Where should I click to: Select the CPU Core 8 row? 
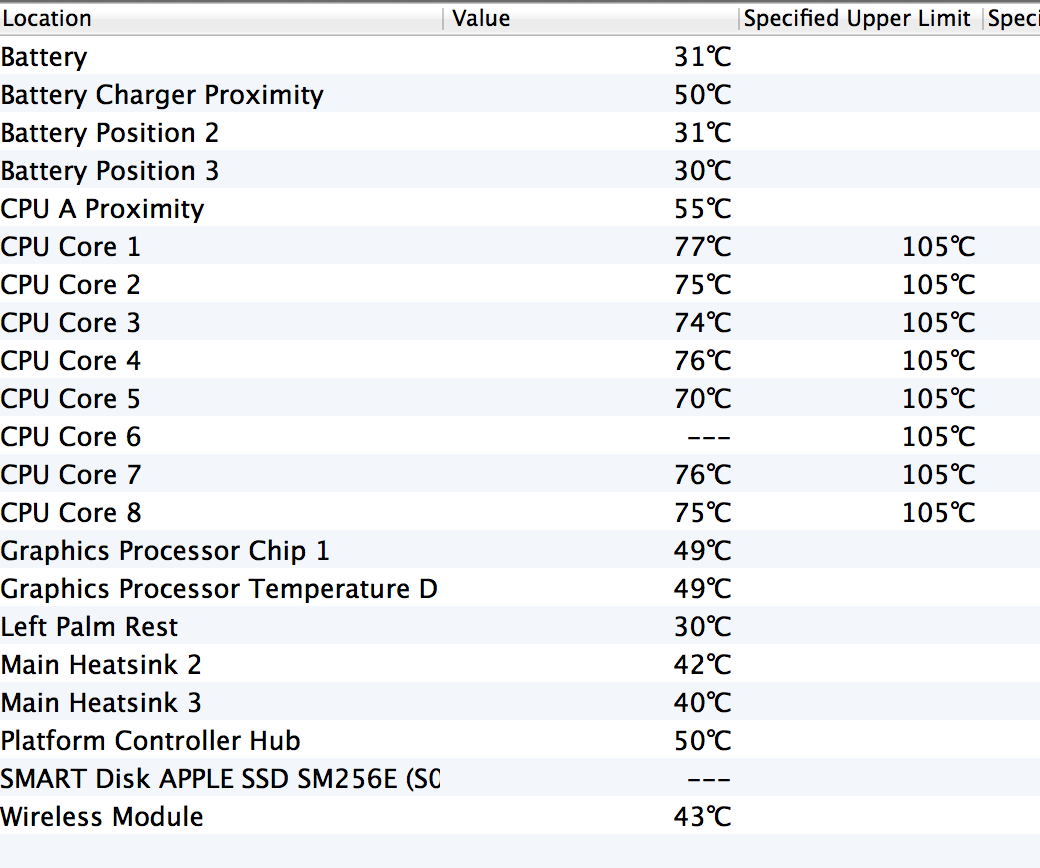(520, 512)
